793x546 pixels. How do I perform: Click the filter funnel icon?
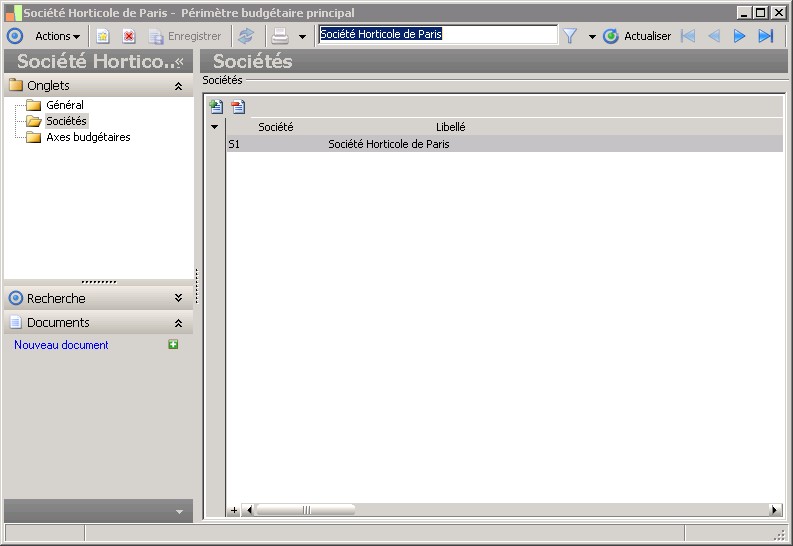[x=570, y=36]
